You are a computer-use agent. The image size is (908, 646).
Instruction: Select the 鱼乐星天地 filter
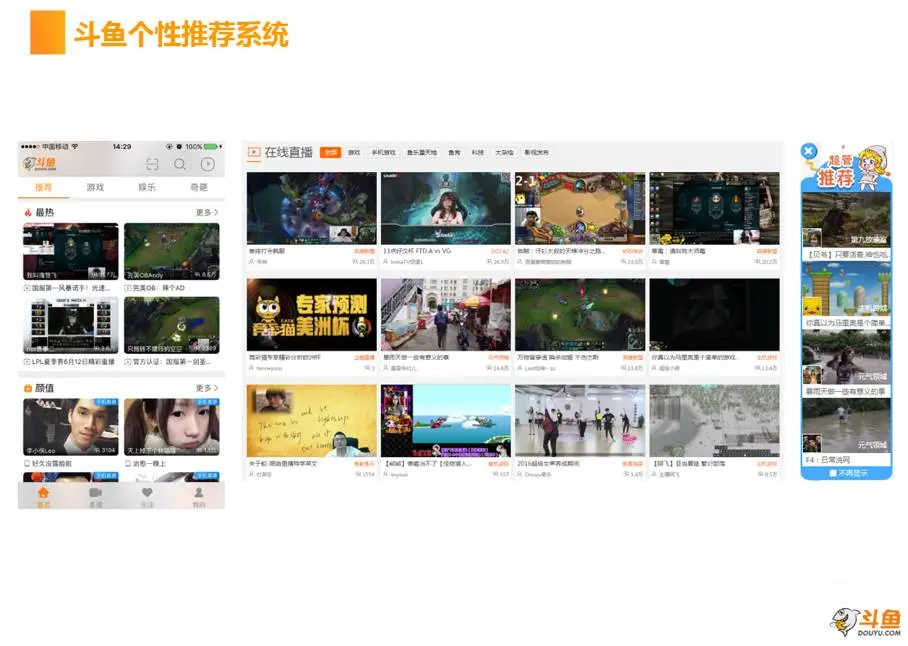pos(422,152)
